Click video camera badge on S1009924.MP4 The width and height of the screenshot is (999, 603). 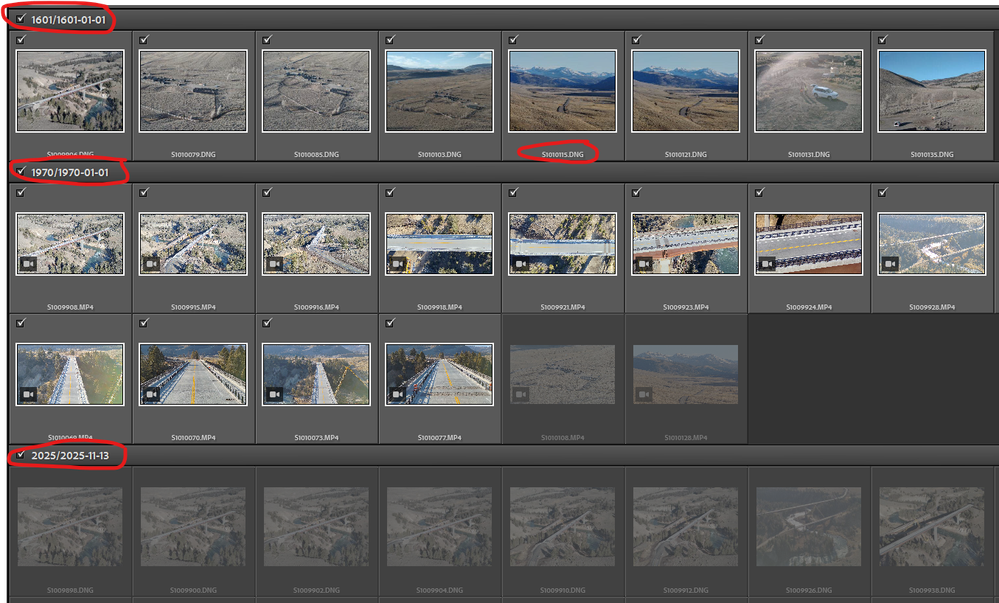click(x=765, y=264)
